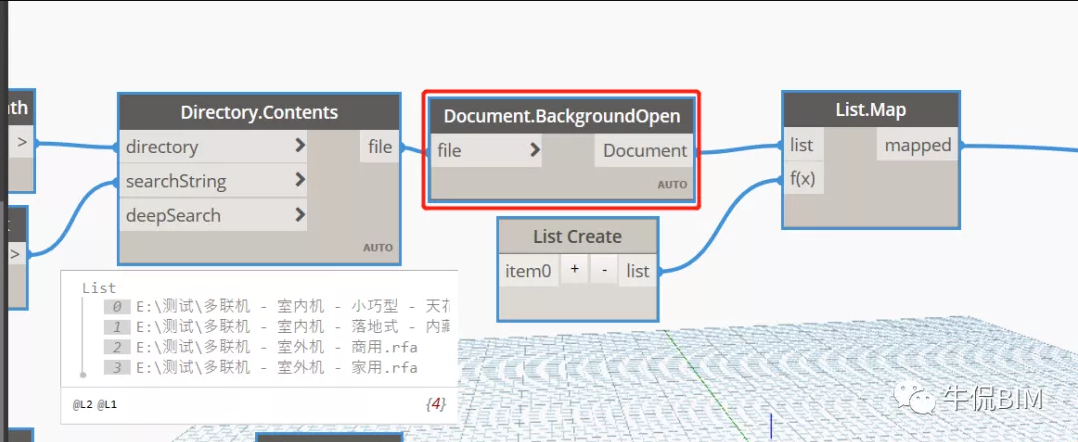
Task: Click the file output port on Directory.Contents
Action: (380, 146)
